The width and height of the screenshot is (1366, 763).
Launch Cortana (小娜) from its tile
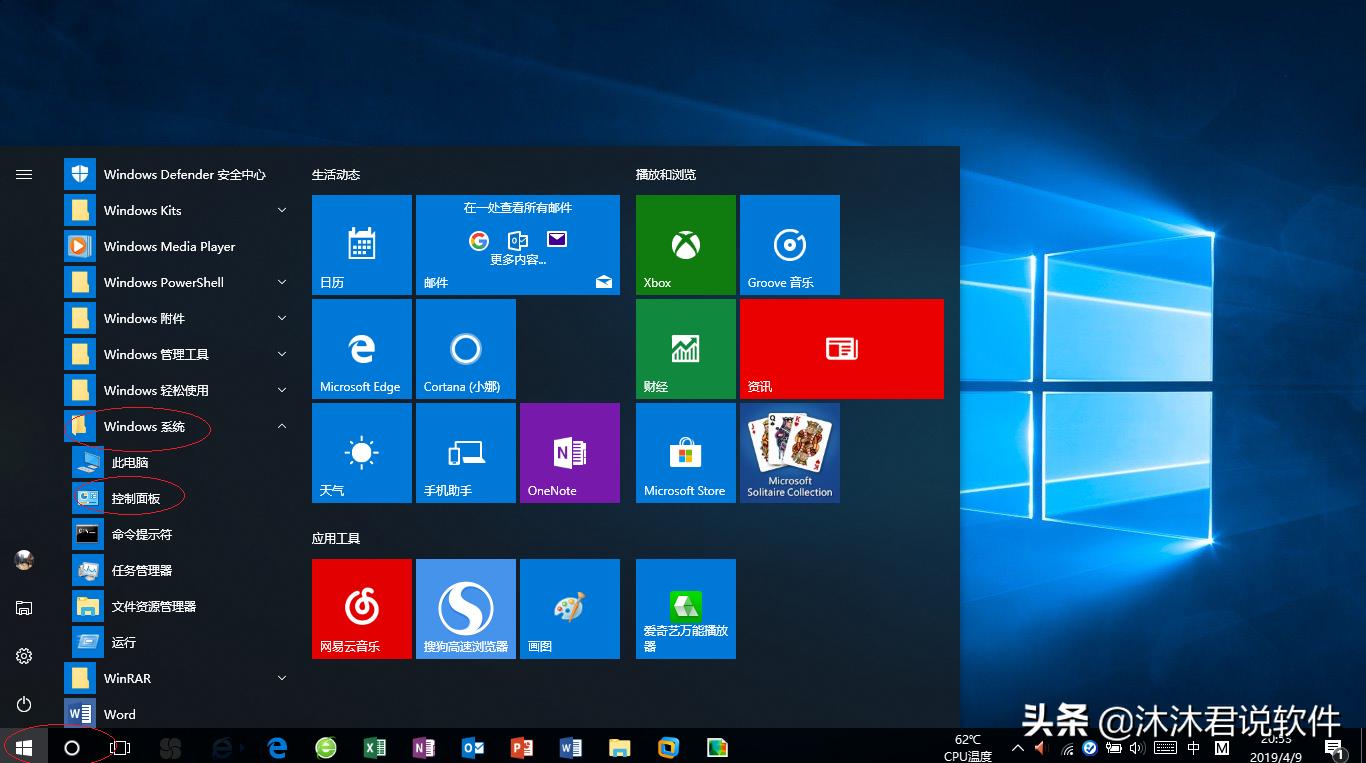tap(465, 348)
